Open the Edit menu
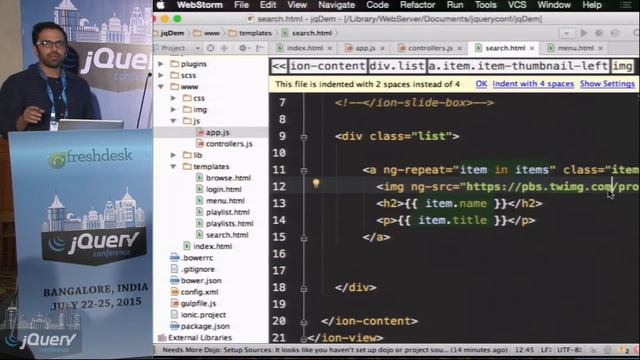Screen dimensions: 640x360 coord(268,5)
